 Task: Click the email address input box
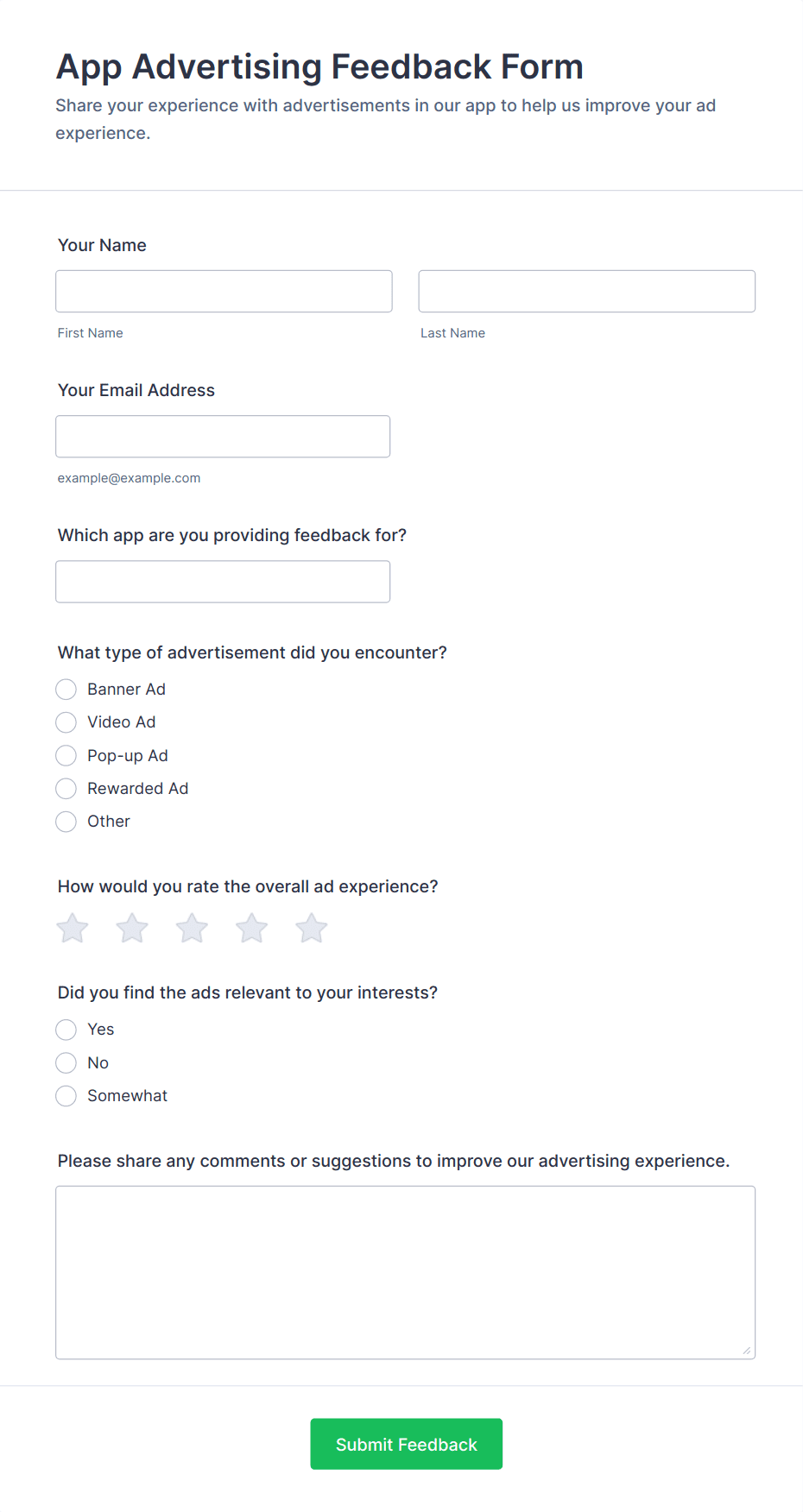223,436
